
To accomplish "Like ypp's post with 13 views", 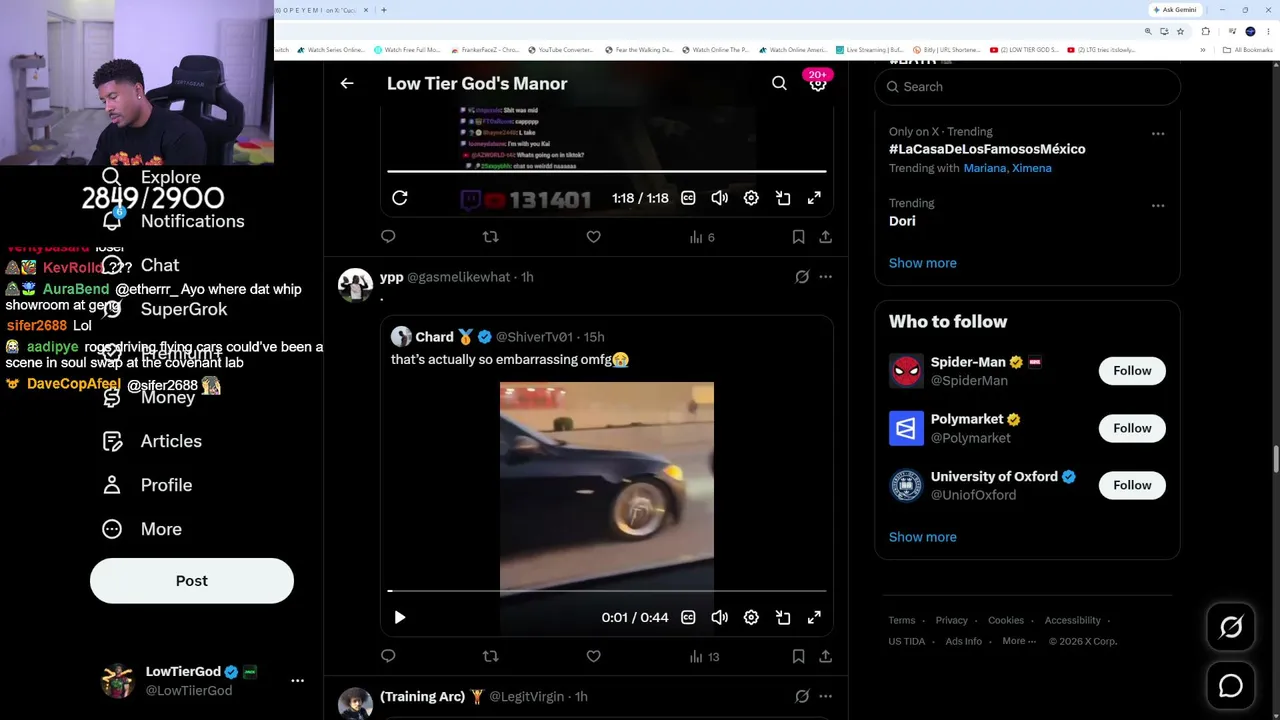I will pyautogui.click(x=593, y=656).
